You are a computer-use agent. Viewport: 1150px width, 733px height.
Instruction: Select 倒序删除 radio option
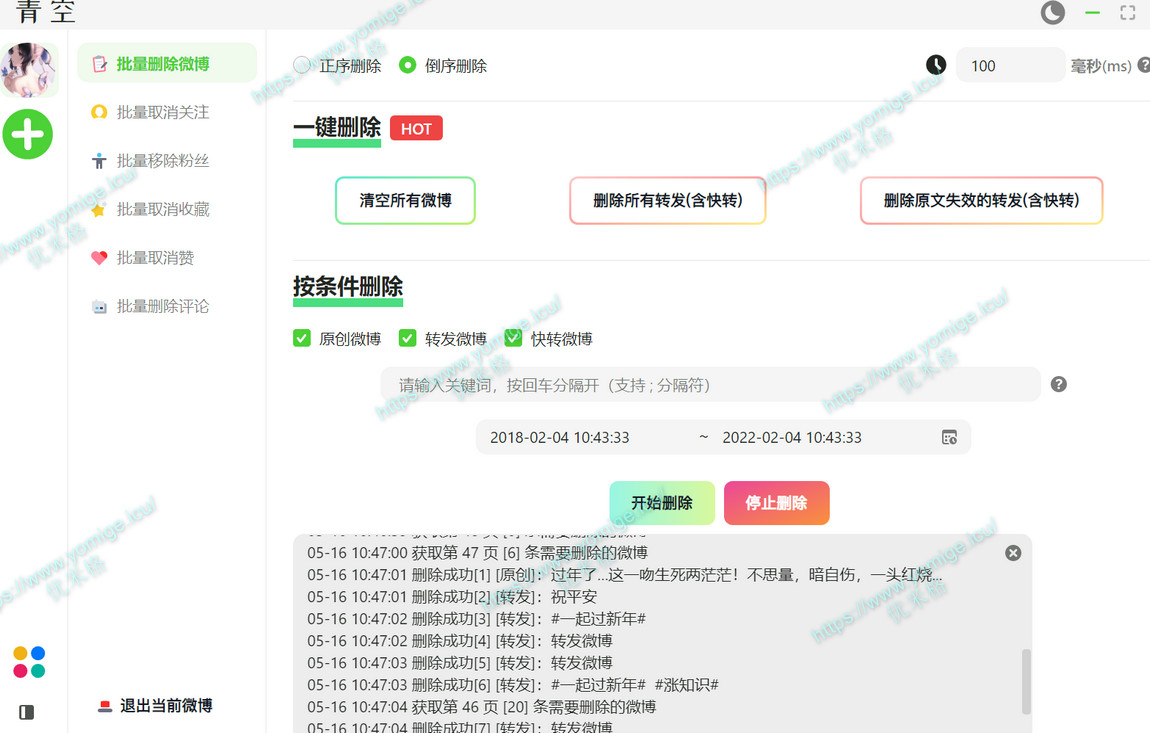407,66
